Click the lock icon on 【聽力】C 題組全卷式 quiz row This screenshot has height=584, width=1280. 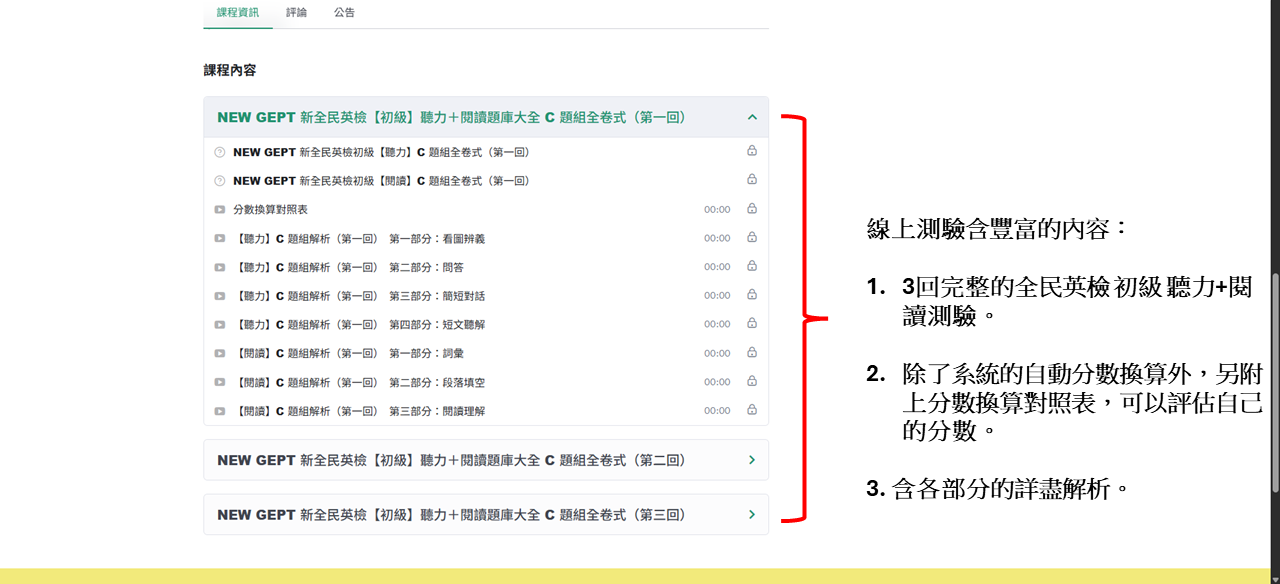point(751,151)
